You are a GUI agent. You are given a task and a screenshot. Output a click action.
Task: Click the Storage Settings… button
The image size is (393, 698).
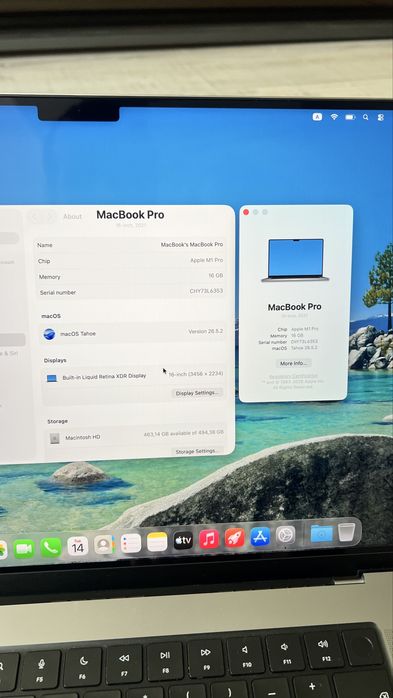[x=197, y=451]
